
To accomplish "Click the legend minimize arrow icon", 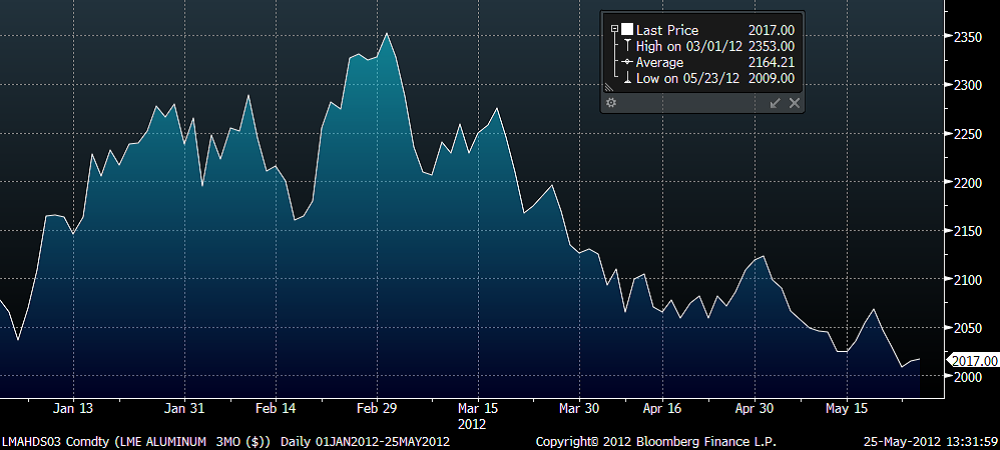I will 774,103.
